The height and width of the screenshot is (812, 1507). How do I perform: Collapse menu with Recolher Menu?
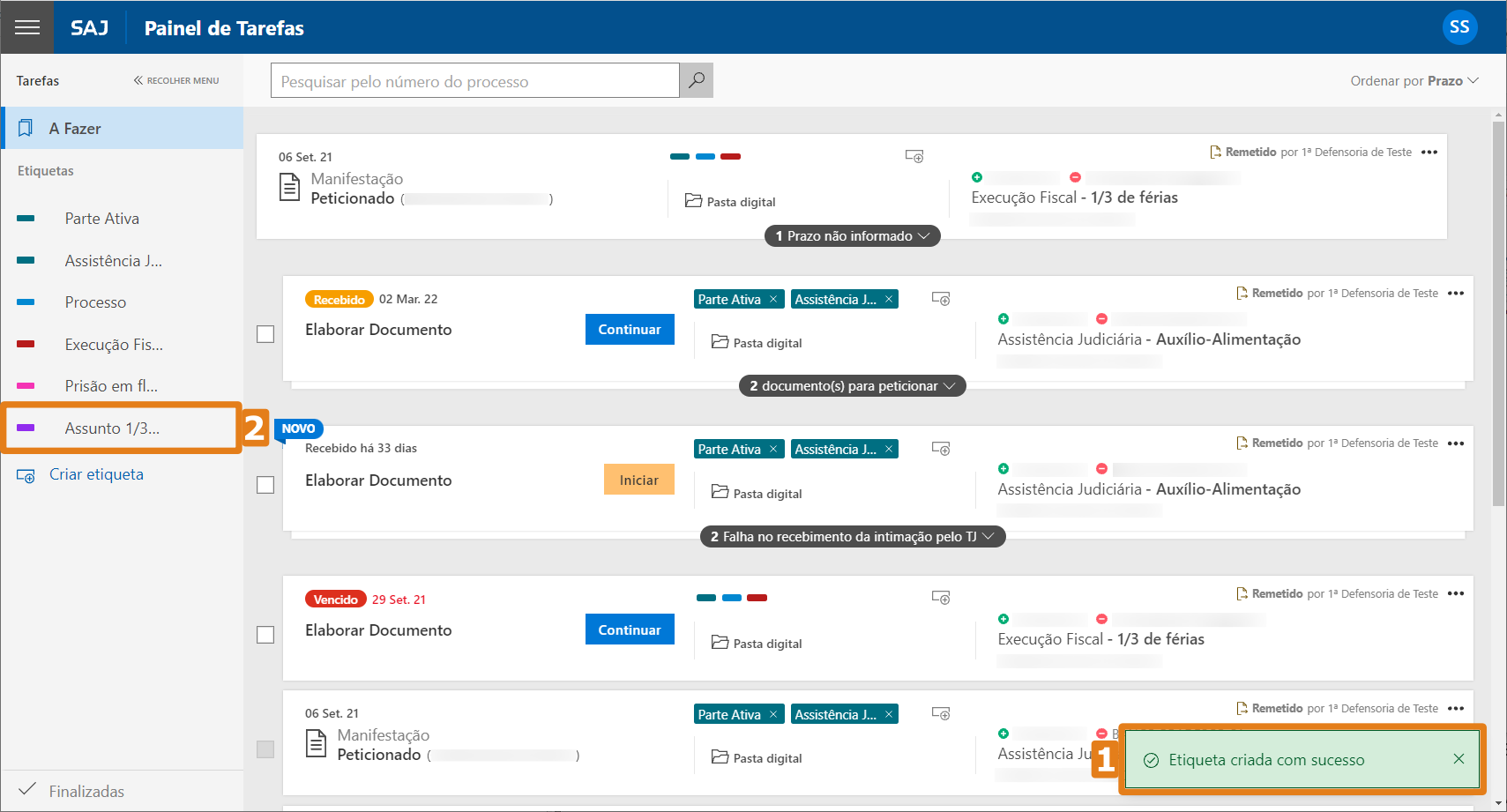[x=176, y=80]
